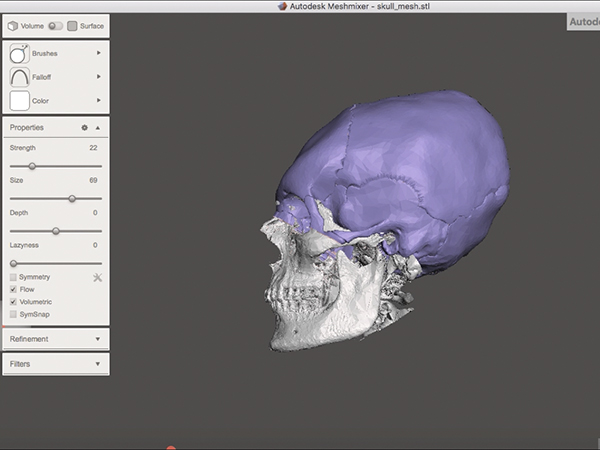Collapse the Properties panel arrow
The width and height of the screenshot is (600, 450).
(98, 128)
